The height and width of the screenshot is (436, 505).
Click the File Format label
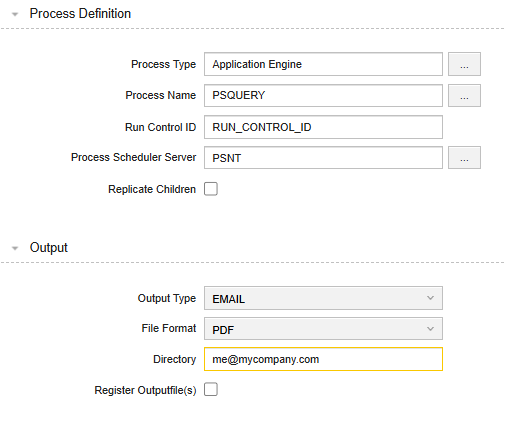tap(169, 328)
